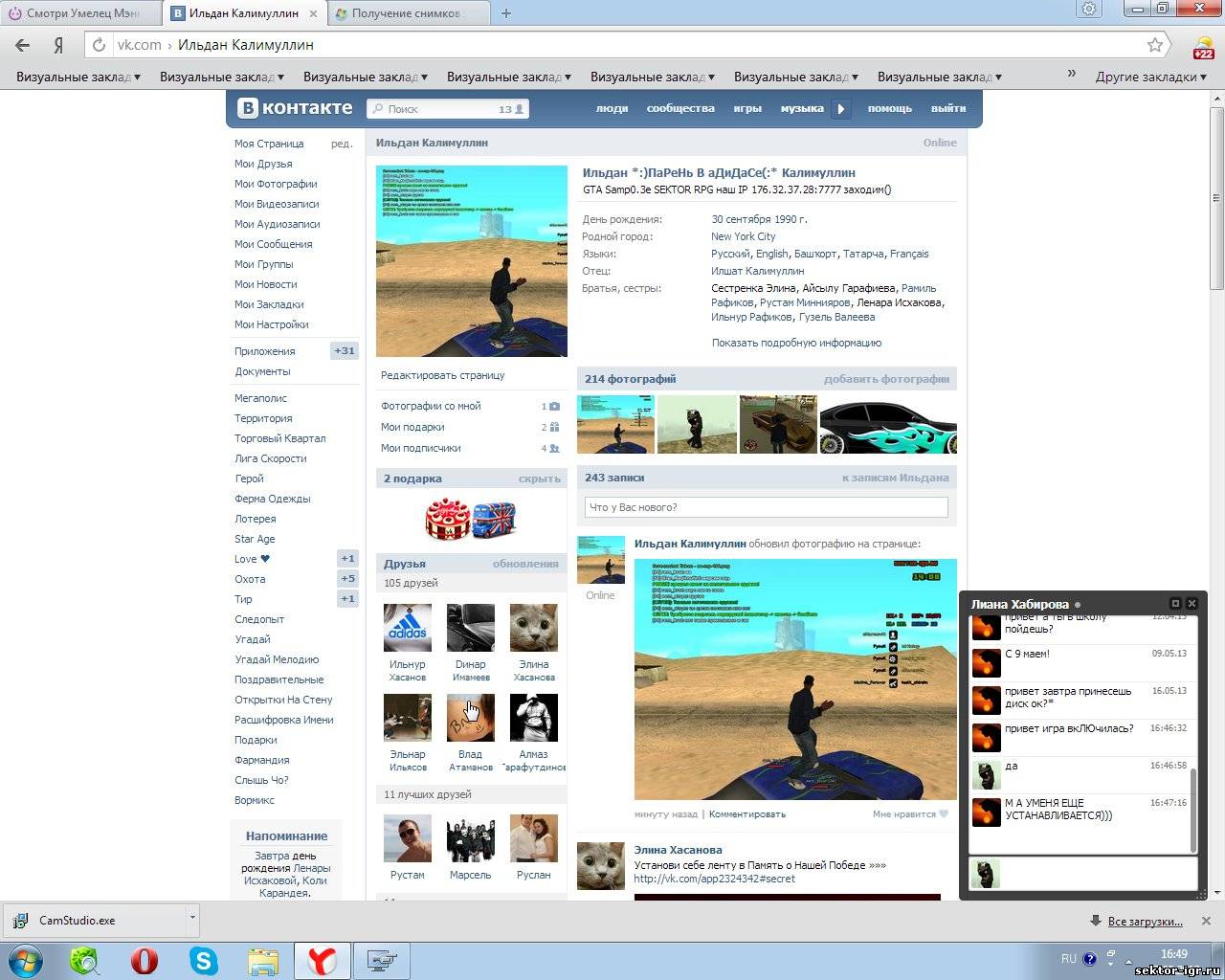Open the +22 extension icon
This screenshot has height=980, width=1225.
[1203, 47]
